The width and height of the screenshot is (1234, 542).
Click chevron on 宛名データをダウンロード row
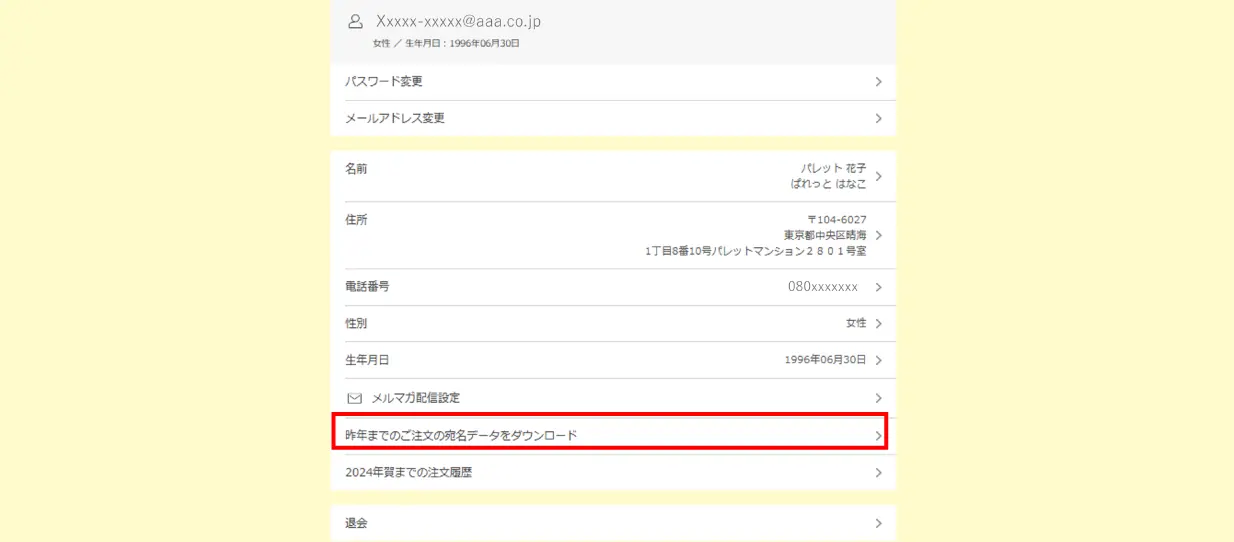(878, 436)
